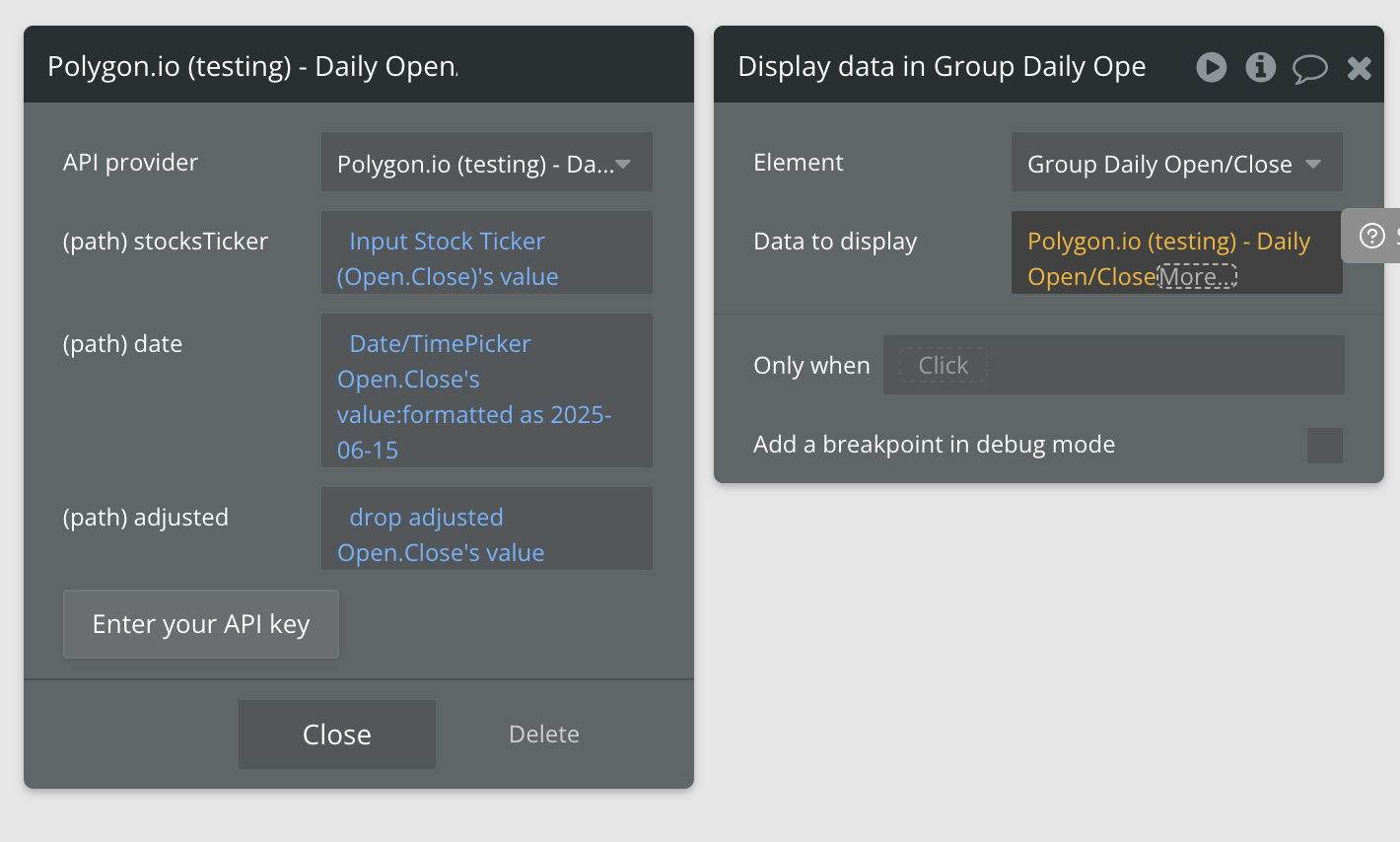Click the Delete link
The image size is (1400, 842).
tap(543, 735)
